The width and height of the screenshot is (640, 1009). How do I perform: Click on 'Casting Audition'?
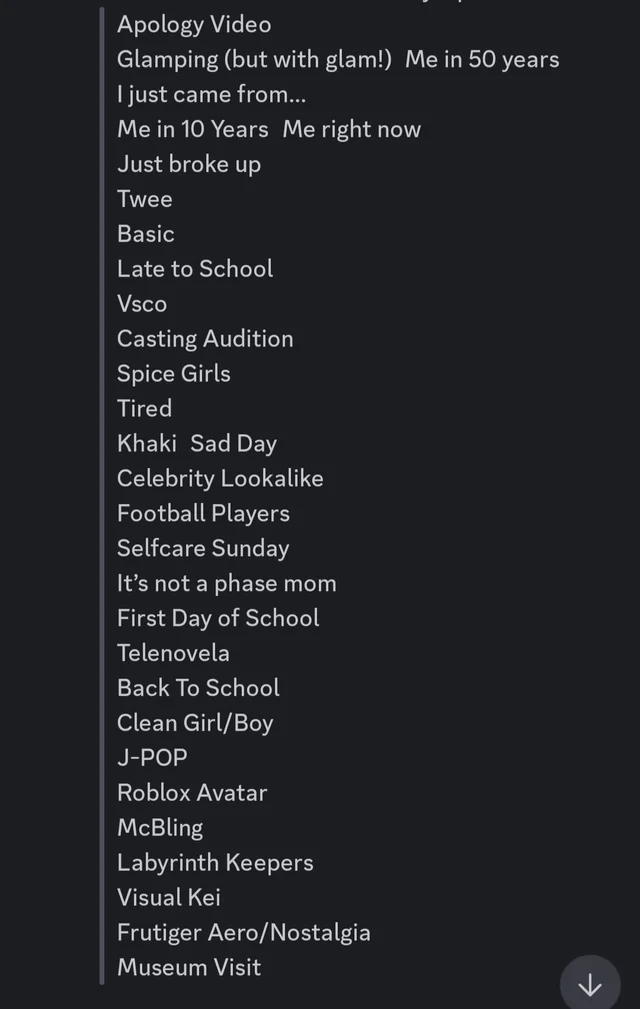(205, 338)
